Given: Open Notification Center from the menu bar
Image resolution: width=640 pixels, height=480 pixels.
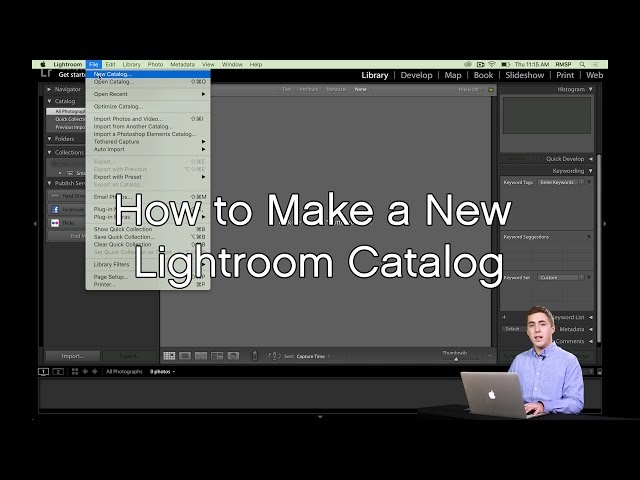Looking at the screenshot, I should pos(596,64).
